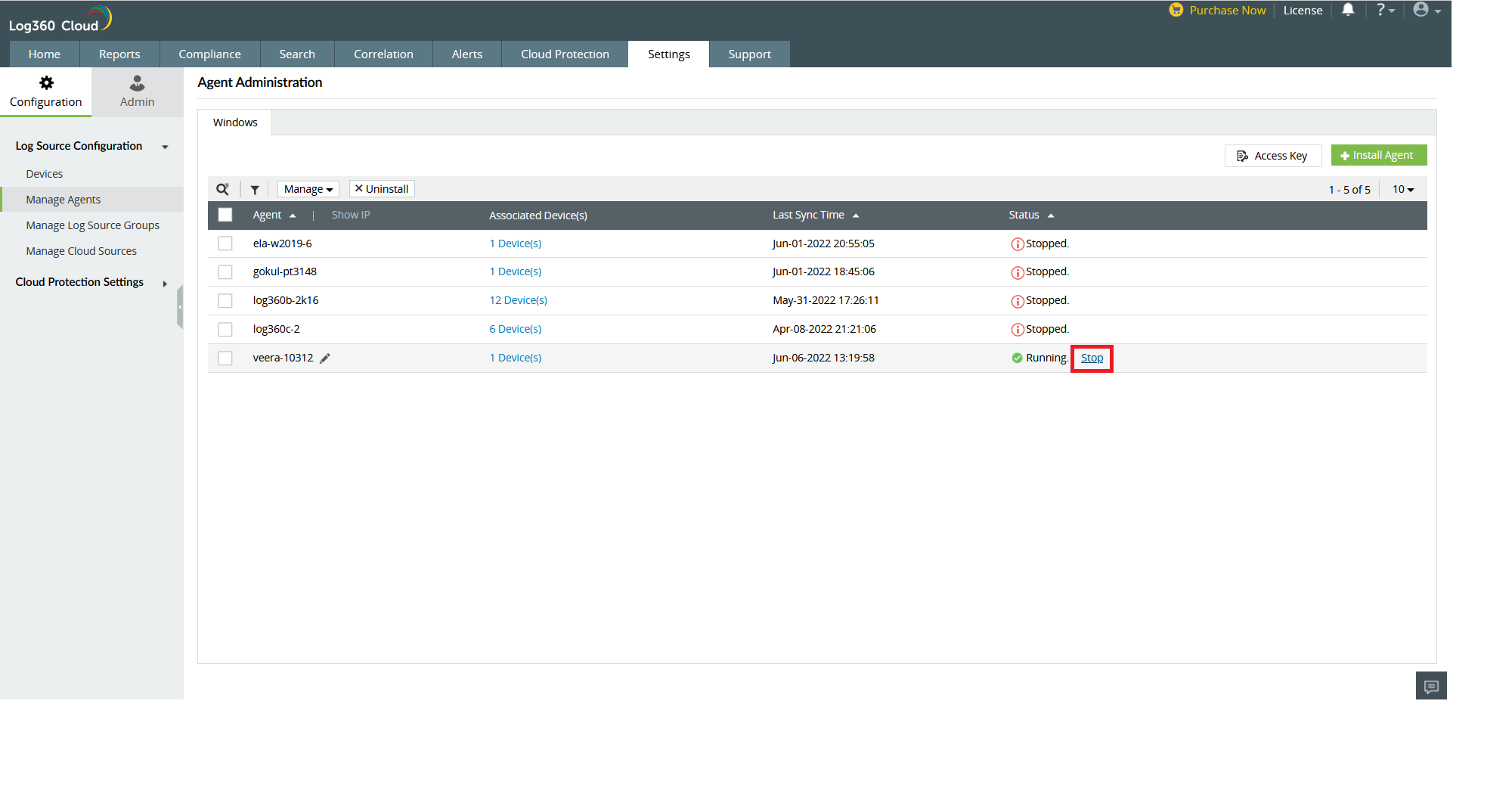The height and width of the screenshot is (794, 1512).
Task: Open the Manage dropdown menu
Action: tap(308, 189)
